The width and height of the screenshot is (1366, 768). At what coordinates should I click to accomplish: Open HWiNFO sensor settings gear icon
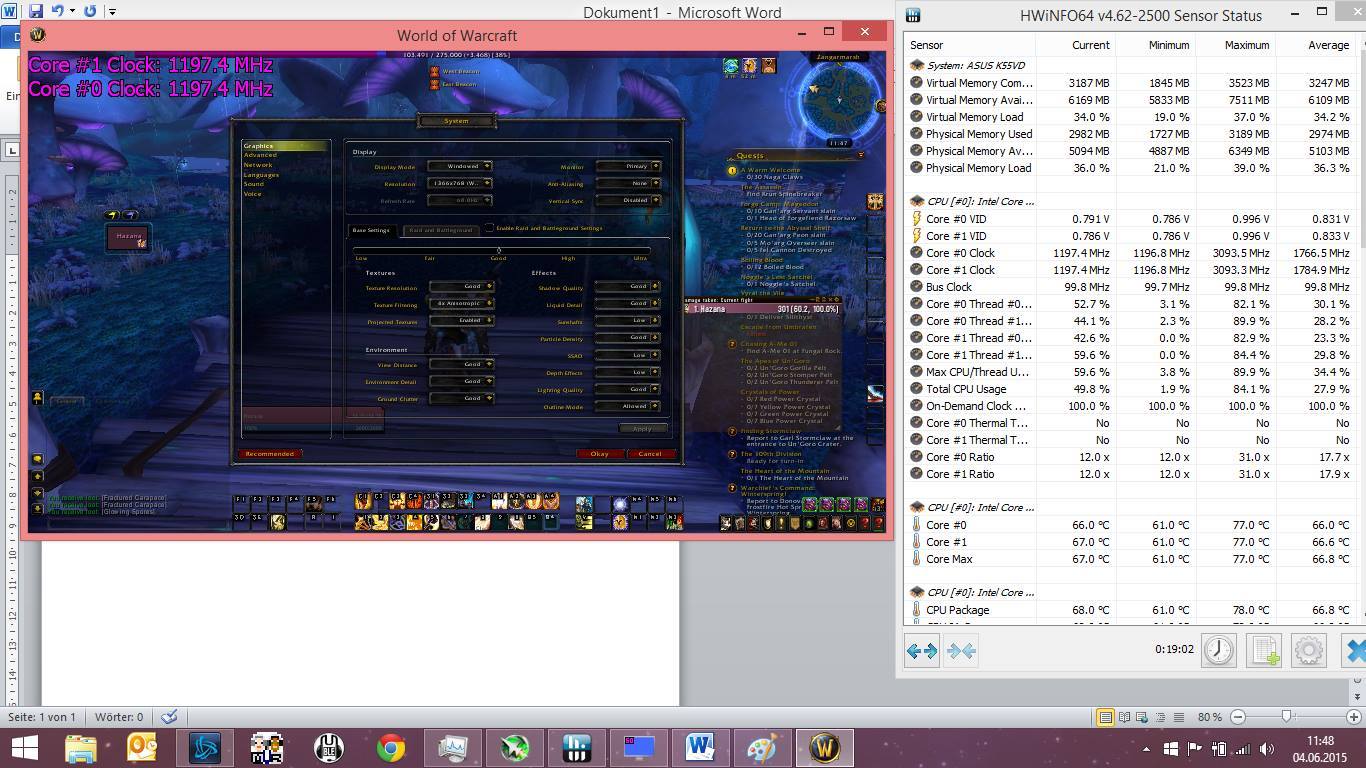1309,651
